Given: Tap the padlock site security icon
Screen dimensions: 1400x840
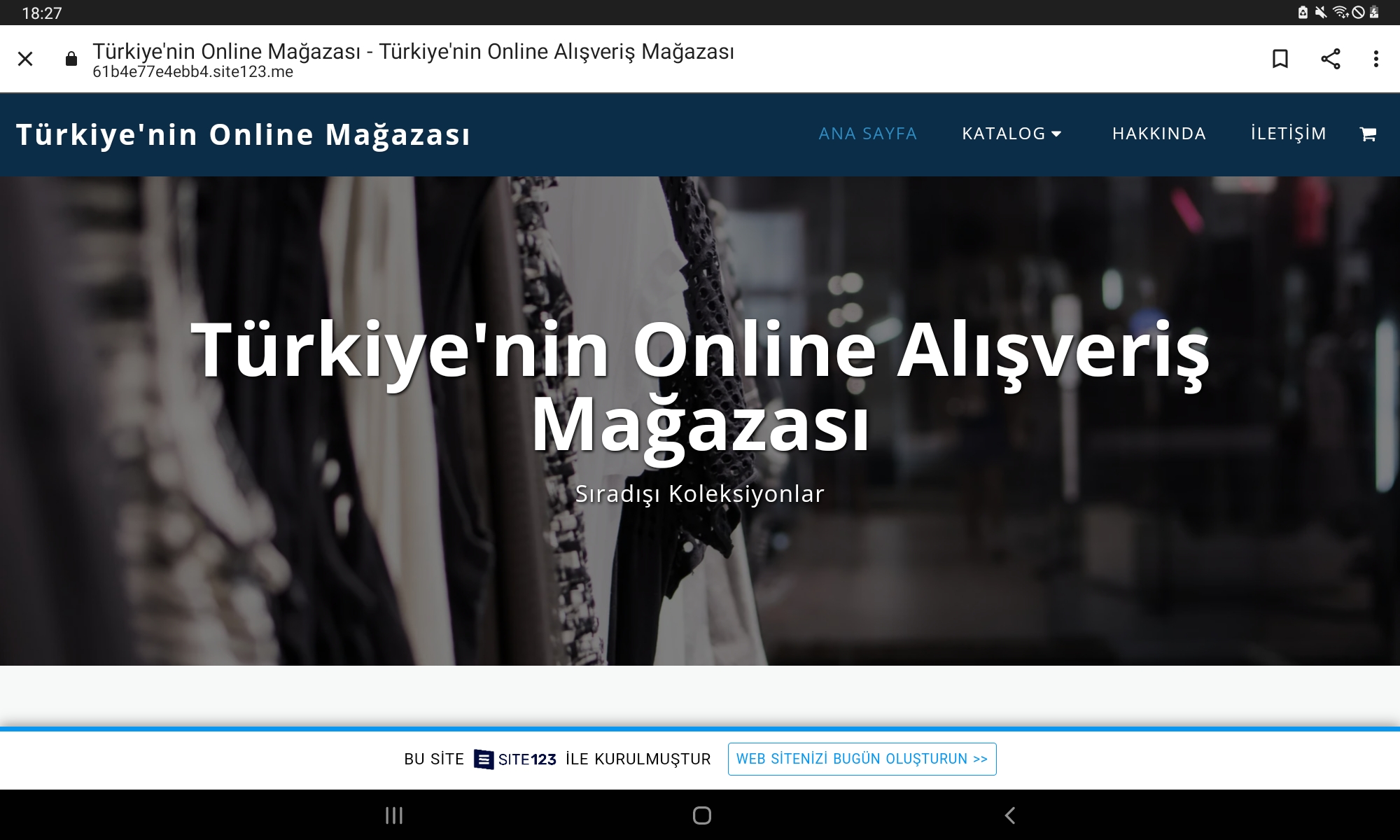Looking at the screenshot, I should [71, 59].
